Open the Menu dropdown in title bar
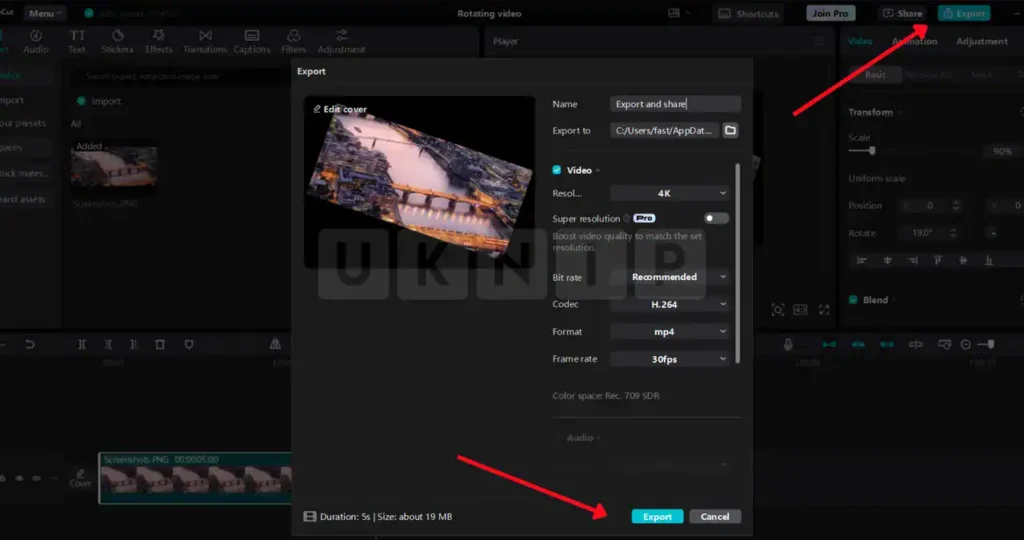 tap(44, 13)
